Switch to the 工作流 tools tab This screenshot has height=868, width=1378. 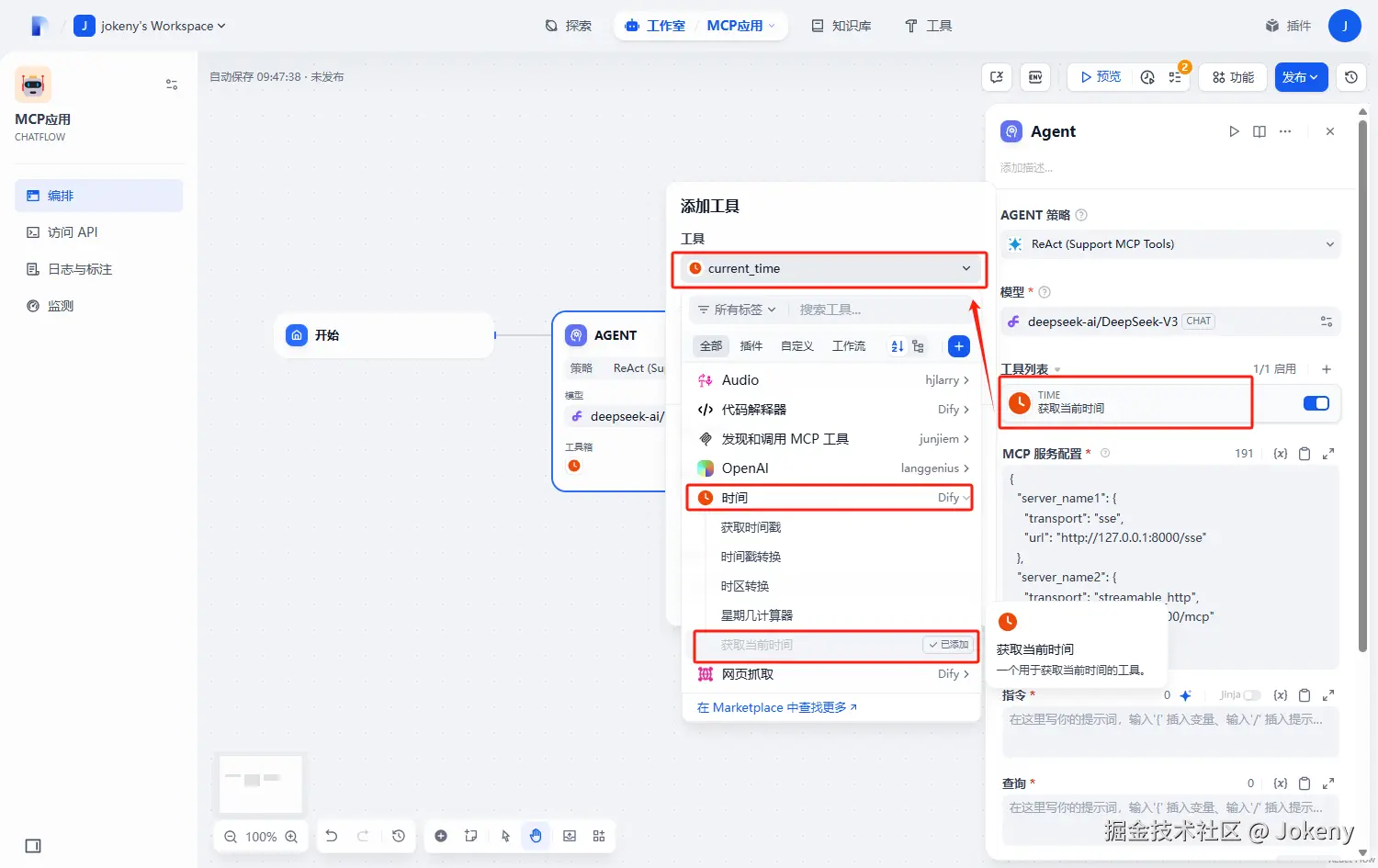(x=849, y=346)
